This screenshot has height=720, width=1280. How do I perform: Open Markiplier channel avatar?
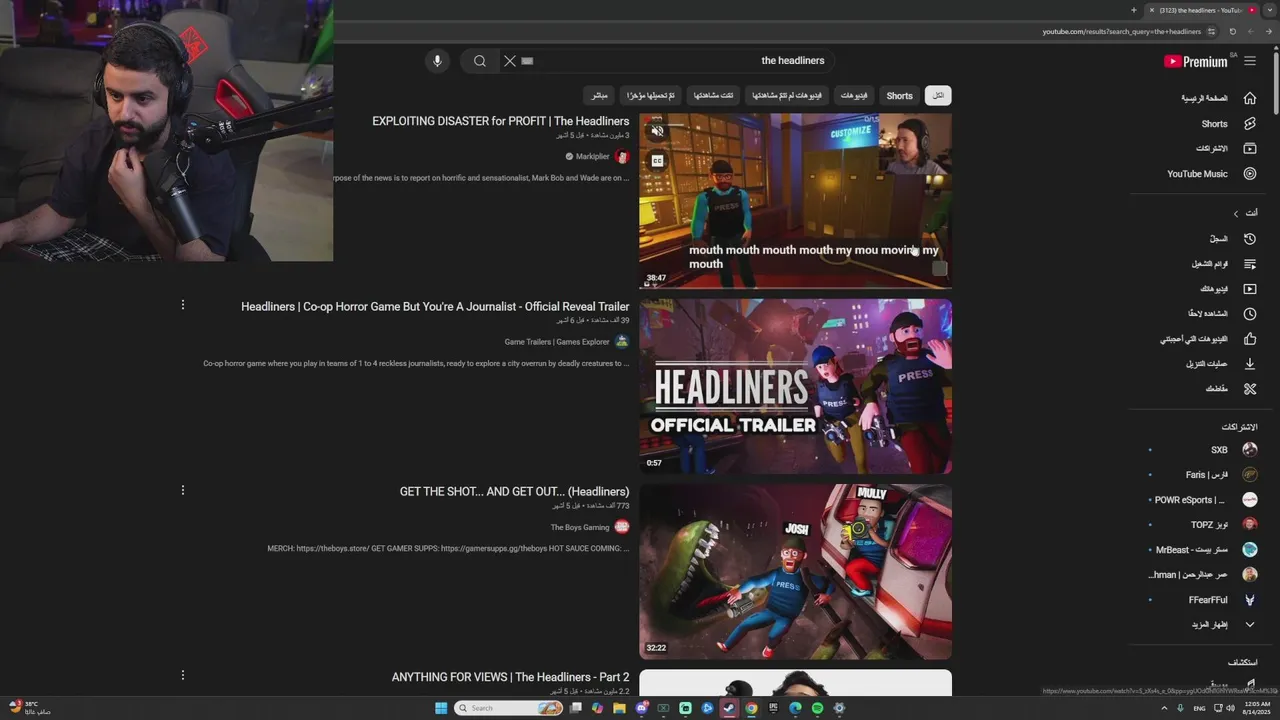pos(622,157)
